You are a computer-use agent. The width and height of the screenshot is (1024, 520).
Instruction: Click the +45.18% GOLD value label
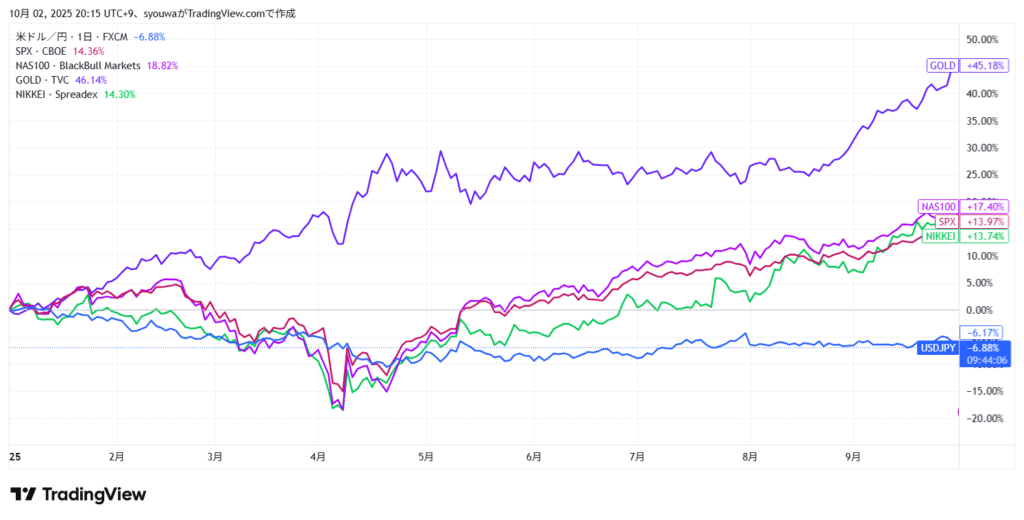985,66
